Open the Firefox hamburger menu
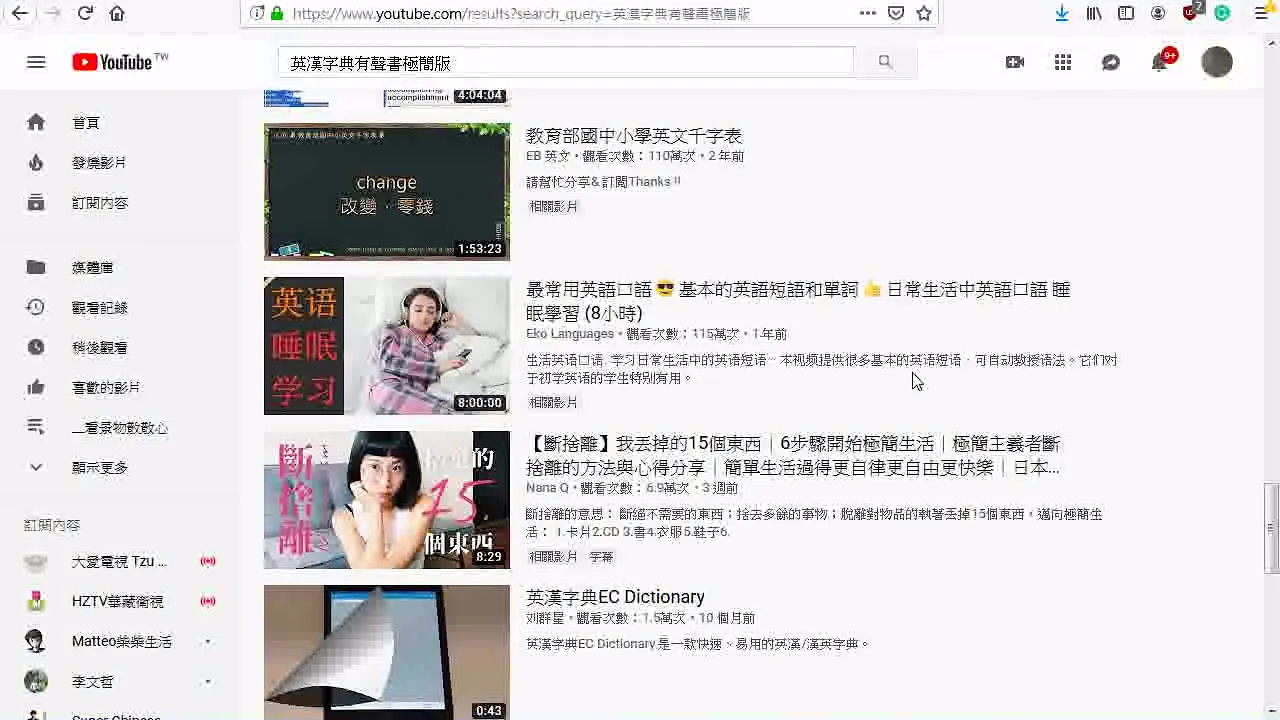 coord(1261,13)
